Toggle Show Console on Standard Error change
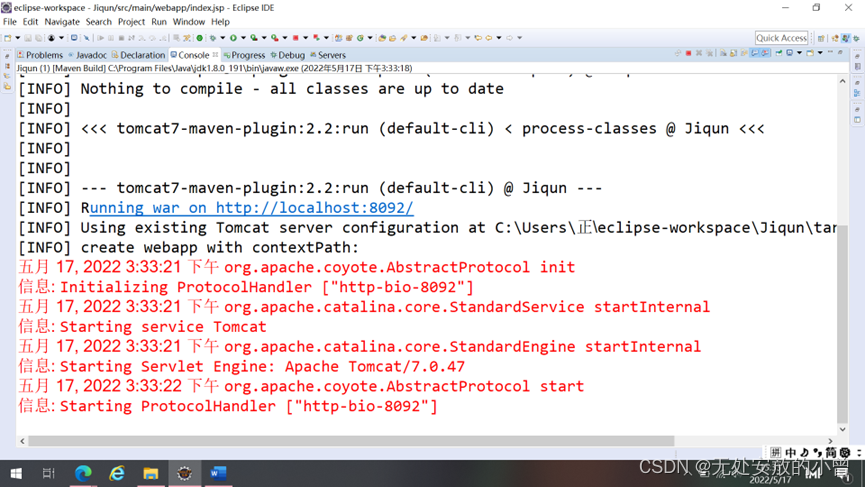 (766, 53)
